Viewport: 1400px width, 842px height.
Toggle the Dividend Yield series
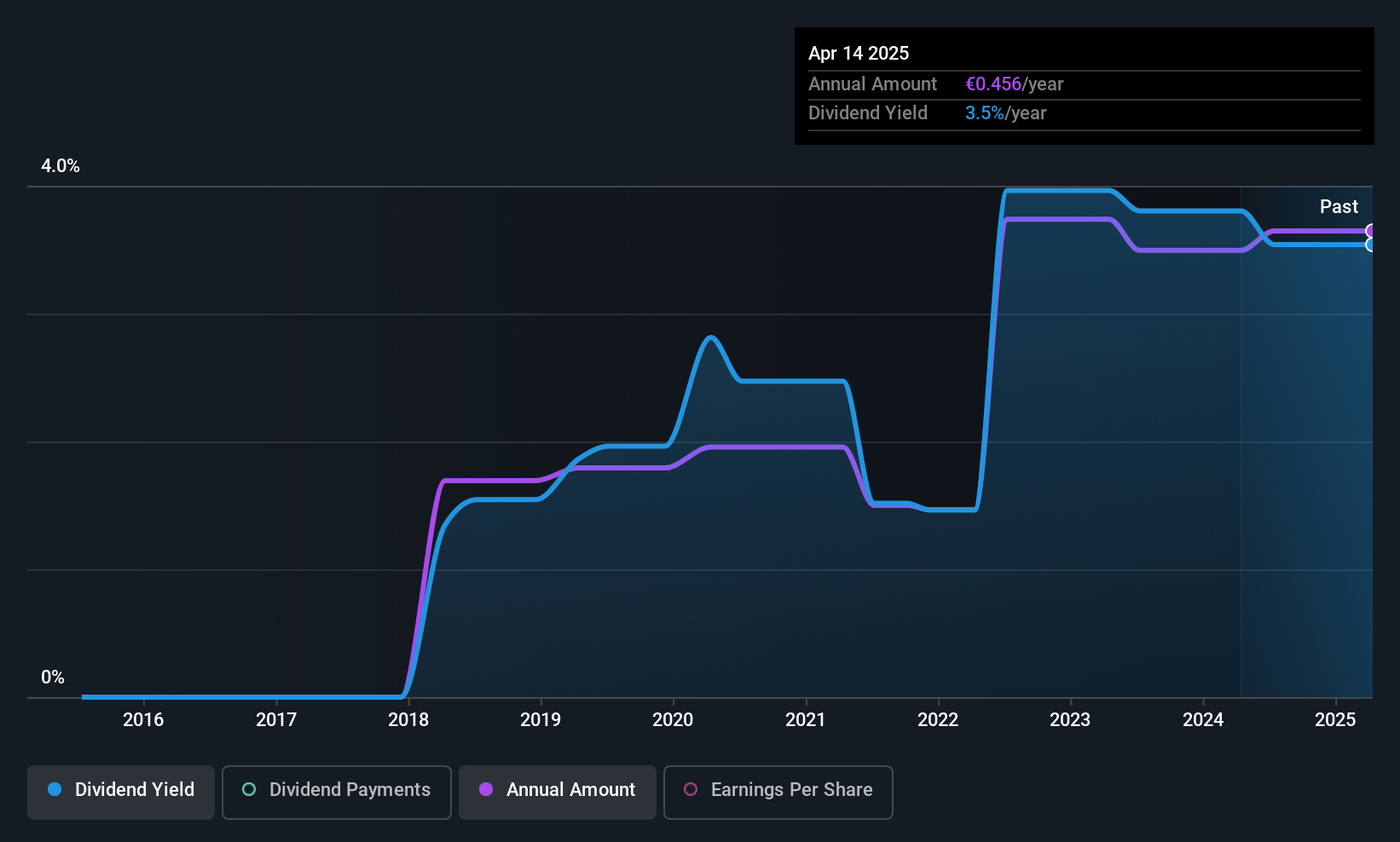121,792
